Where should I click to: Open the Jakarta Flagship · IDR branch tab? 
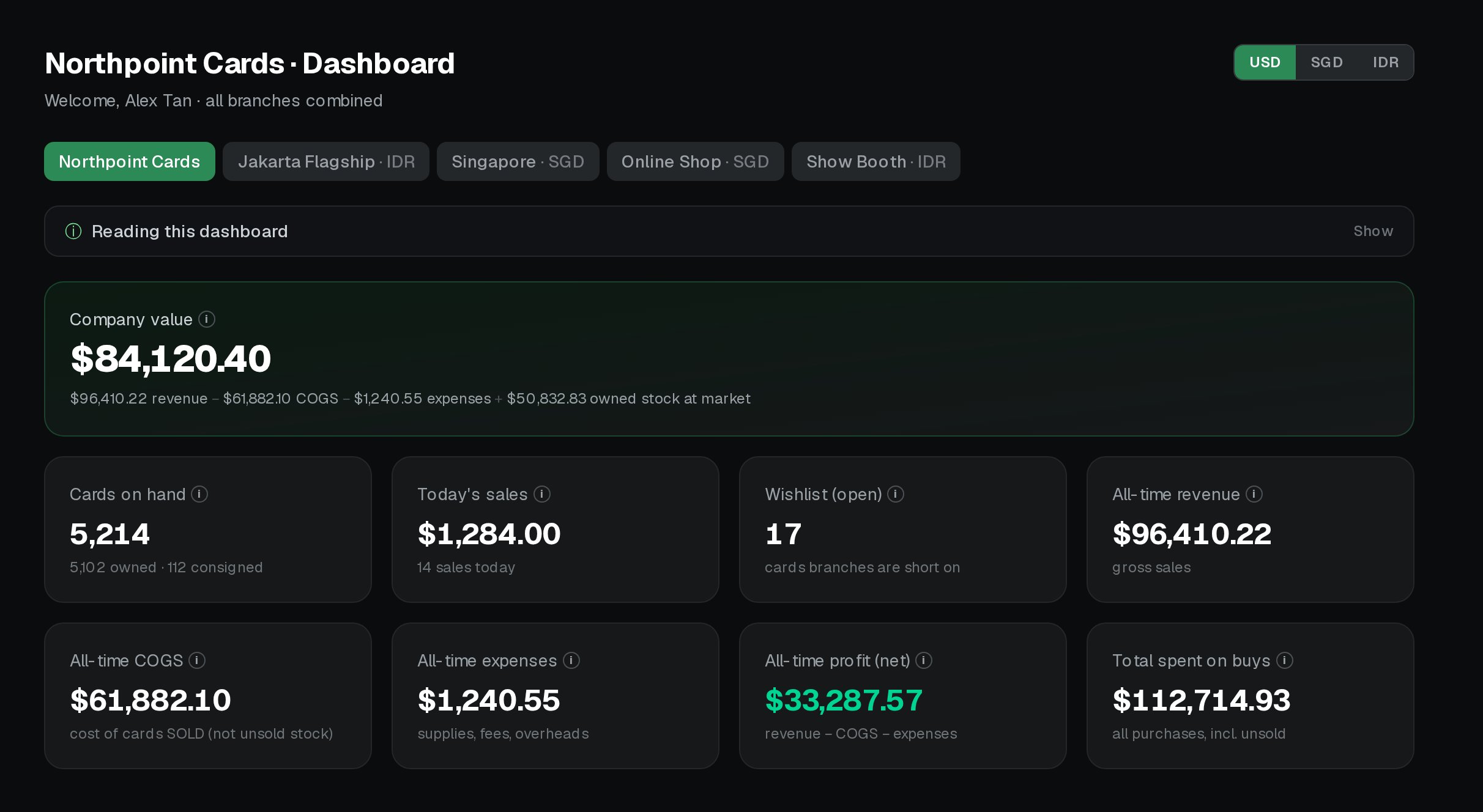point(326,161)
